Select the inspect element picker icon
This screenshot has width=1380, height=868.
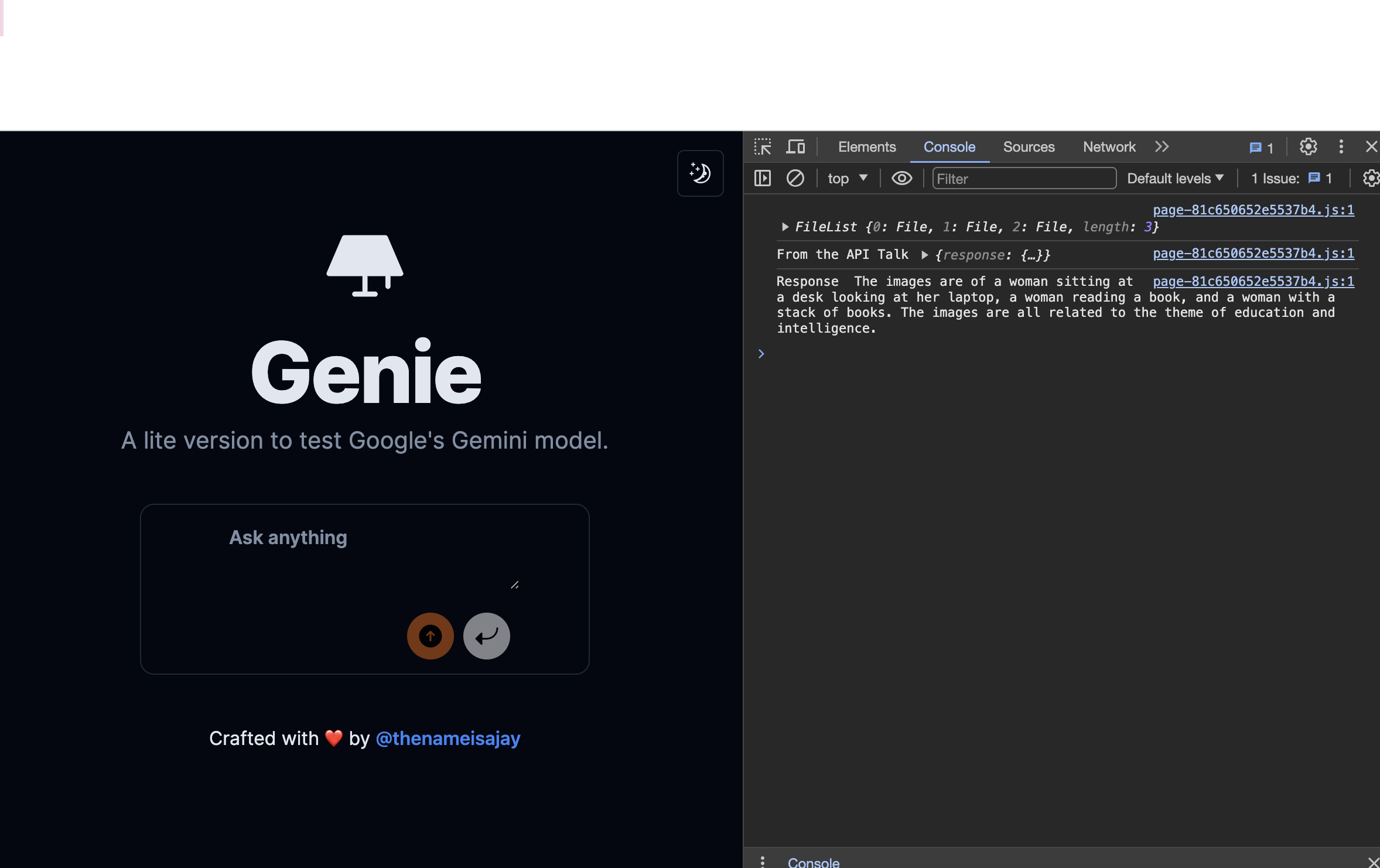(x=763, y=146)
